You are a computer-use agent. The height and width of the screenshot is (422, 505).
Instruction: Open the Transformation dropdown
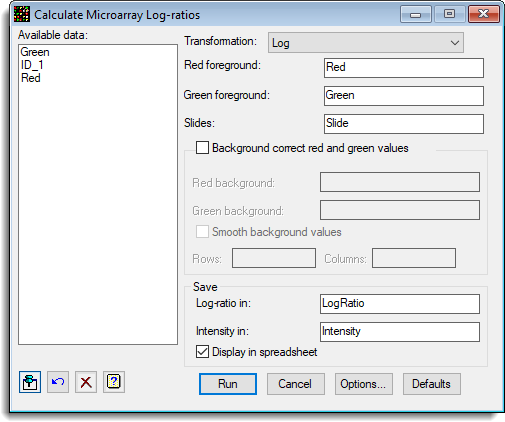click(x=366, y=43)
